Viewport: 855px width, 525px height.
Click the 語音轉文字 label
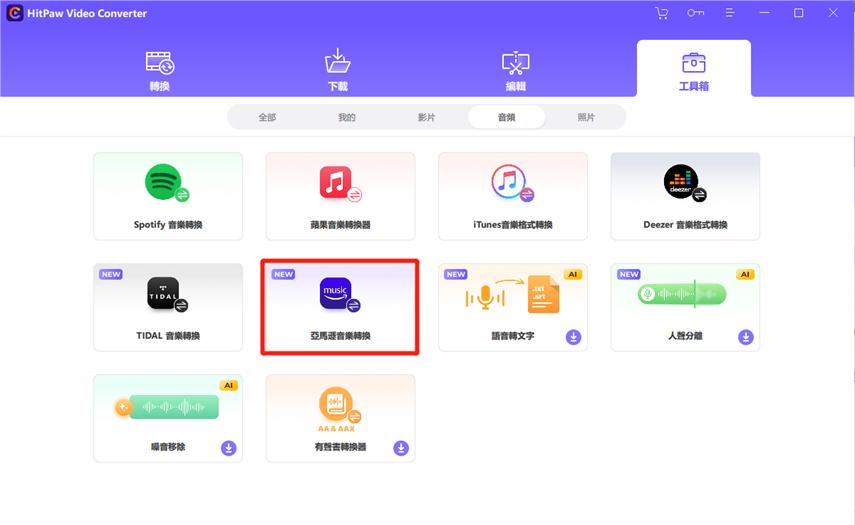pos(513,336)
